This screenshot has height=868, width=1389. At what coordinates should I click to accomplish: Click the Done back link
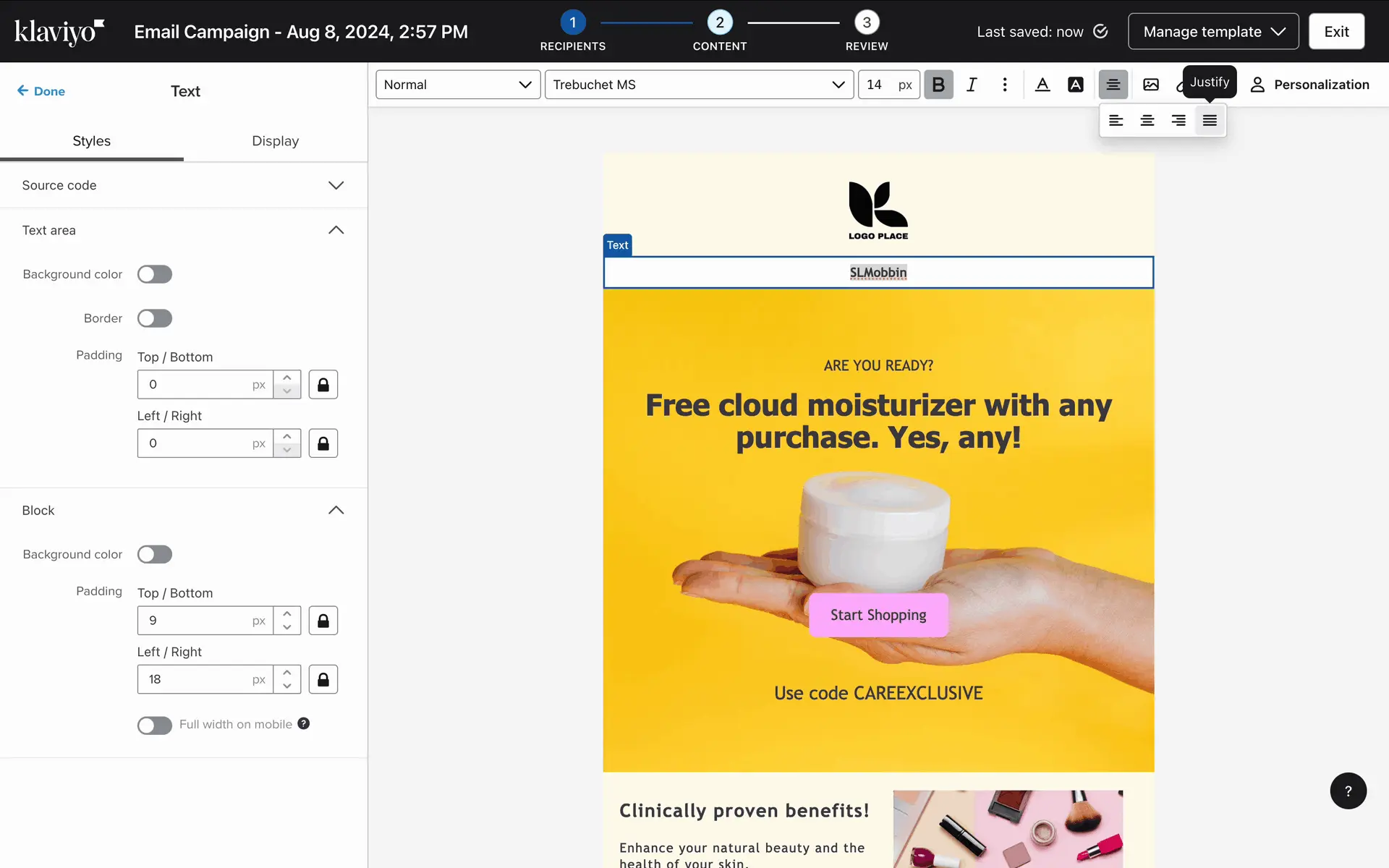pyautogui.click(x=41, y=91)
